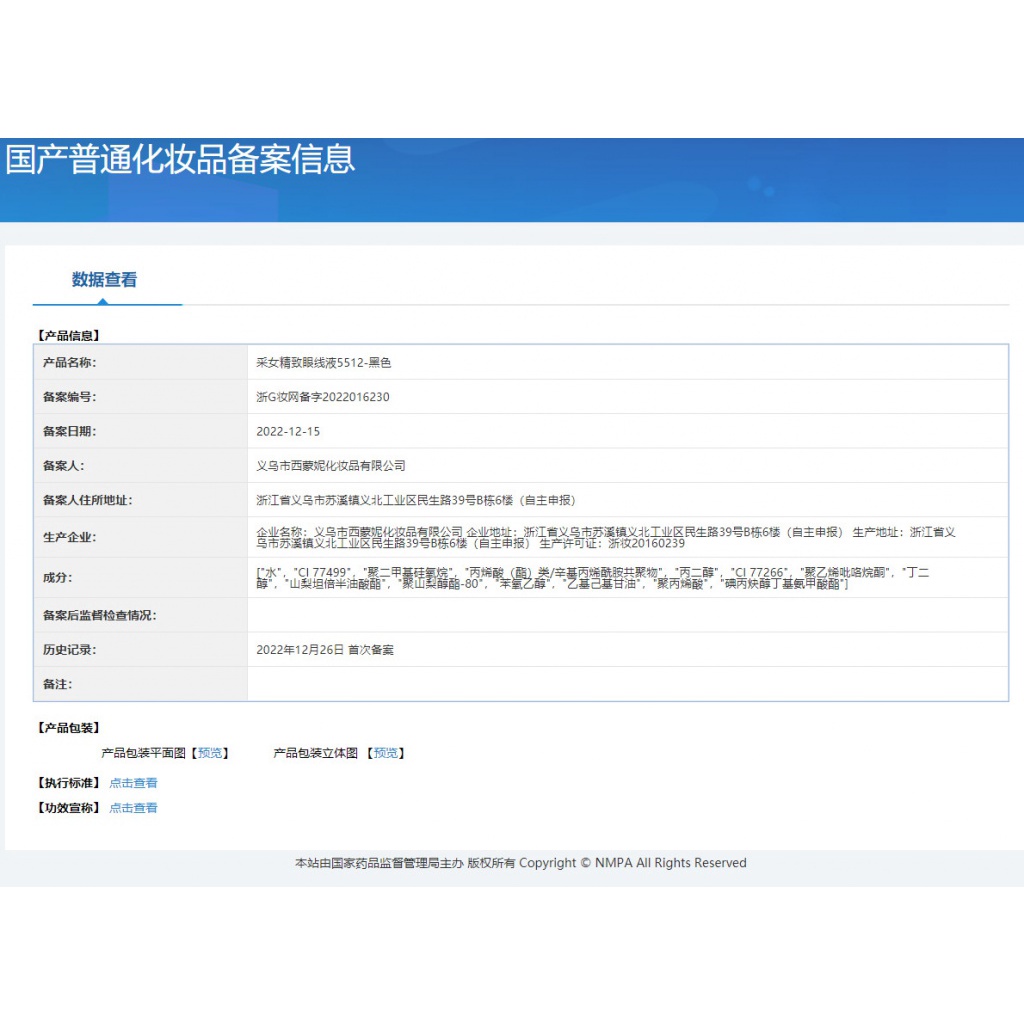Click the 国产普通化妆品备案信息 page title
Viewport: 1024px width, 1024px height.
(x=180, y=160)
